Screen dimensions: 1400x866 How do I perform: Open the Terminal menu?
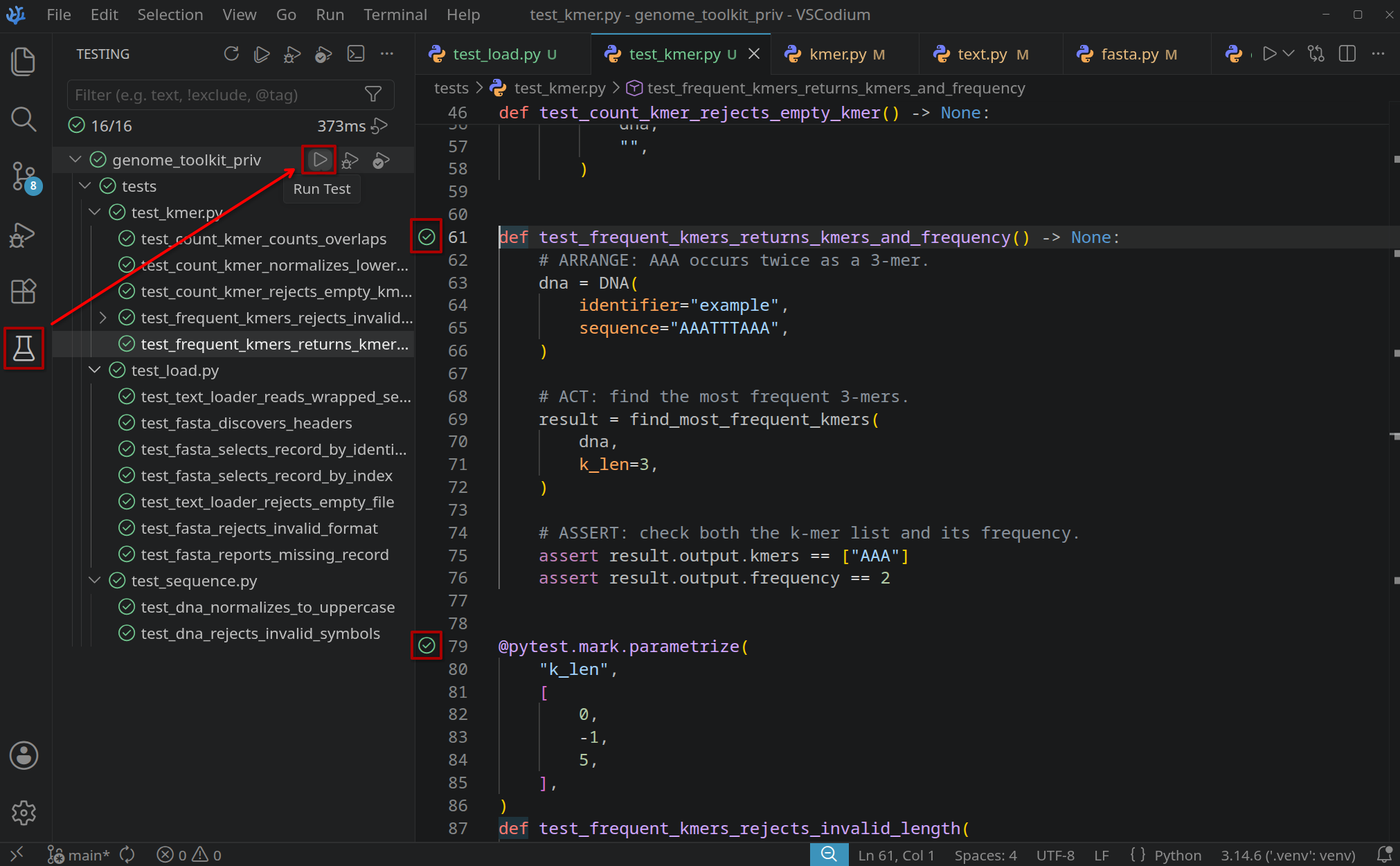pos(395,15)
